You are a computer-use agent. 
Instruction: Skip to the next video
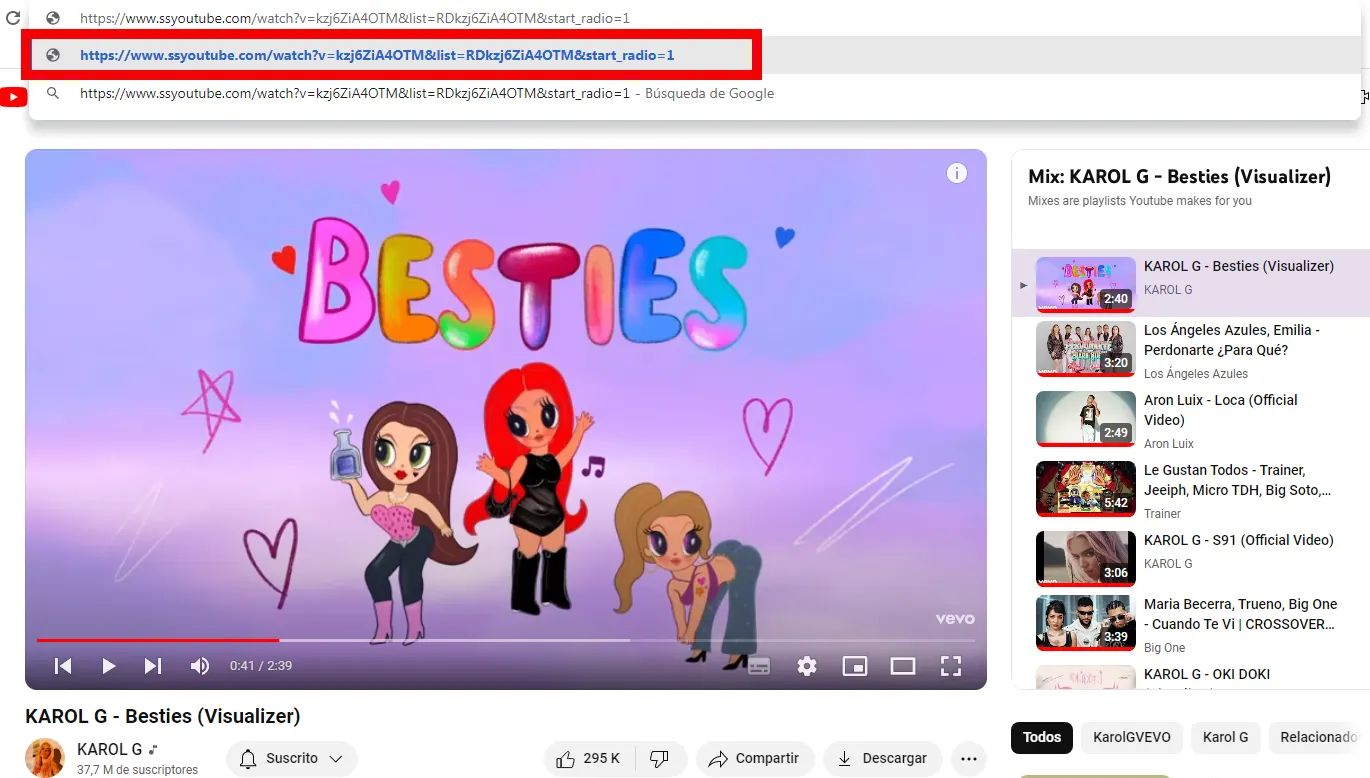(x=153, y=666)
